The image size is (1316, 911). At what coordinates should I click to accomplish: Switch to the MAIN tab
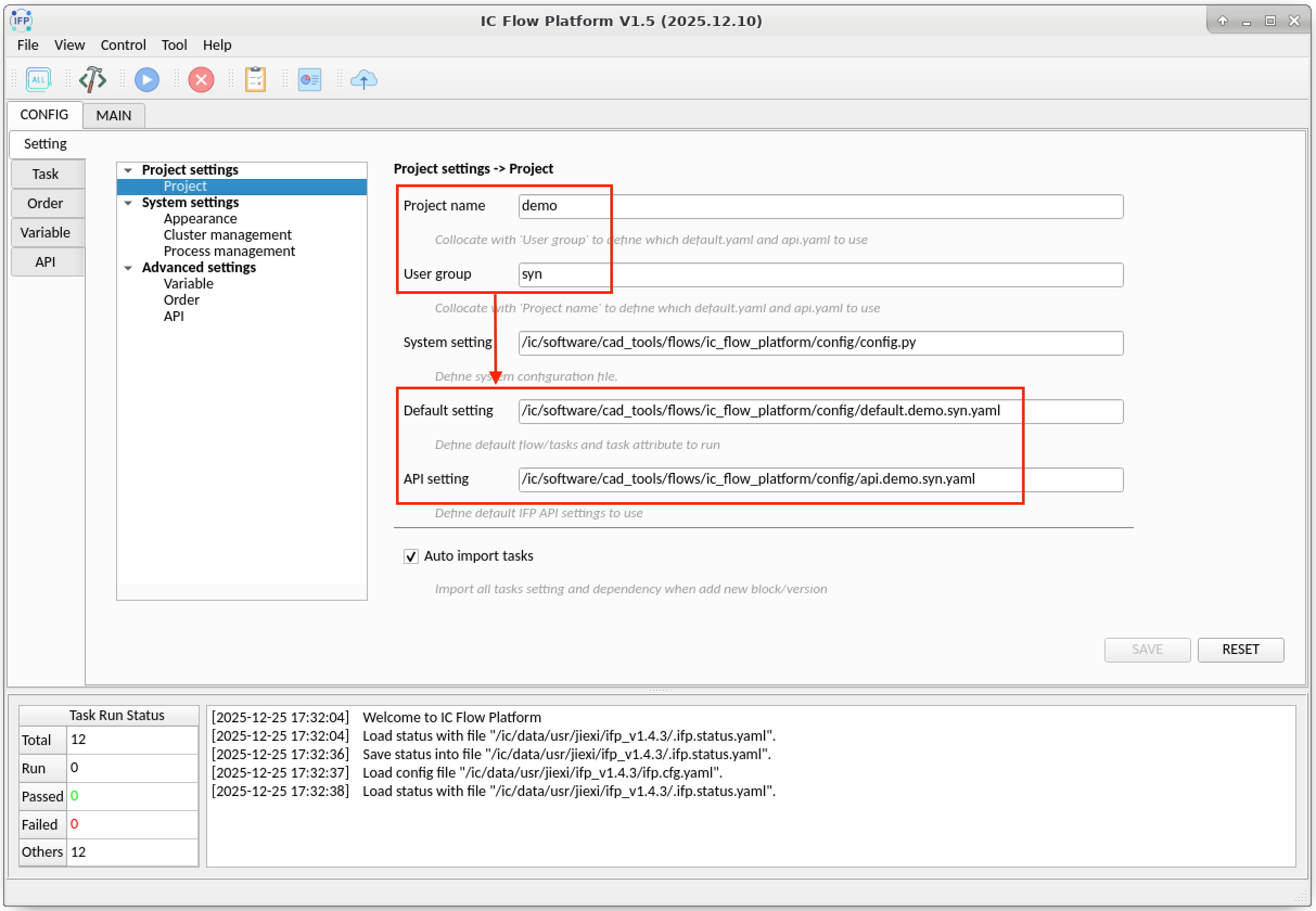coord(113,116)
